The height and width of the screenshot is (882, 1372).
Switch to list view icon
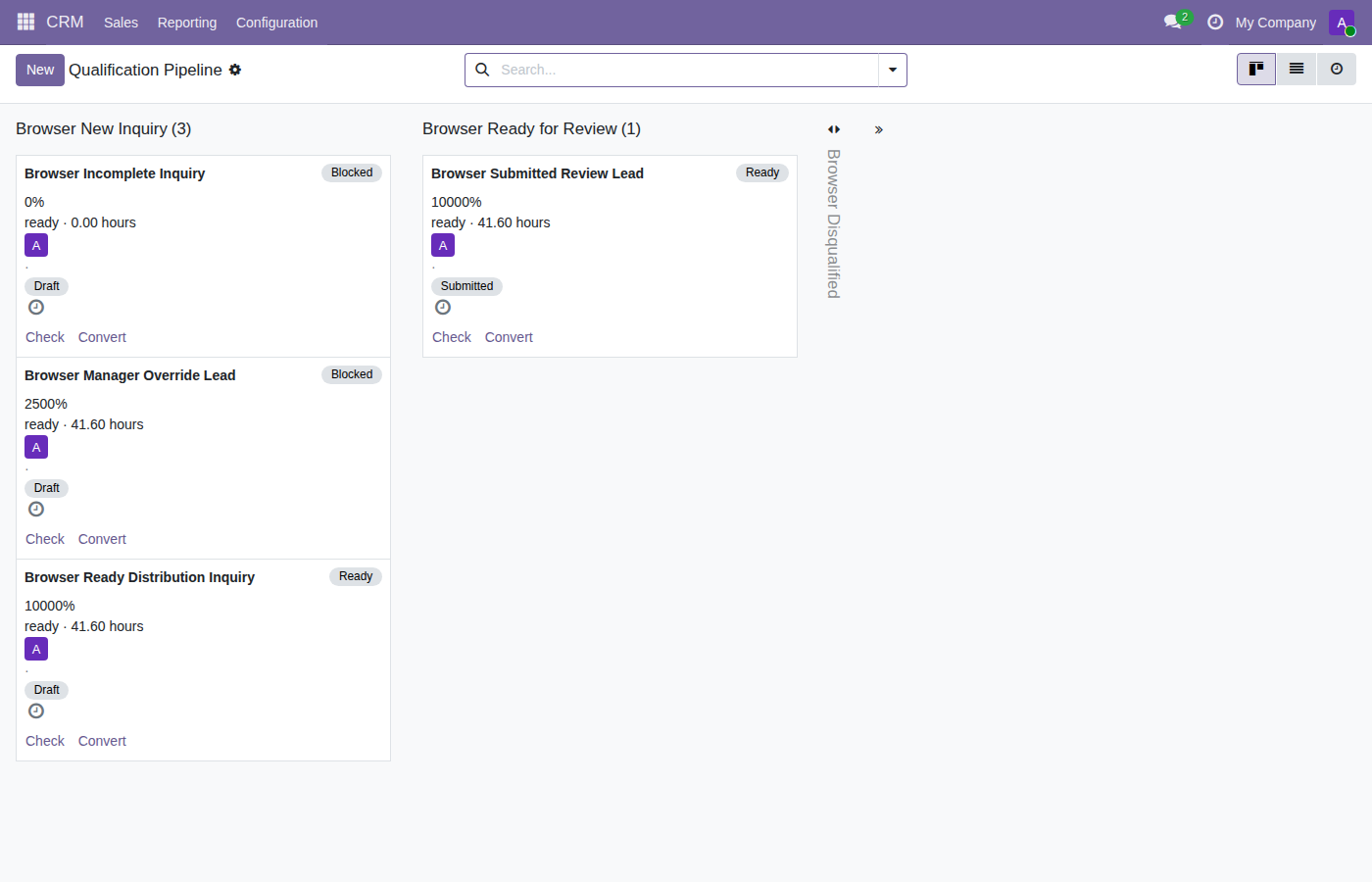tap(1297, 69)
